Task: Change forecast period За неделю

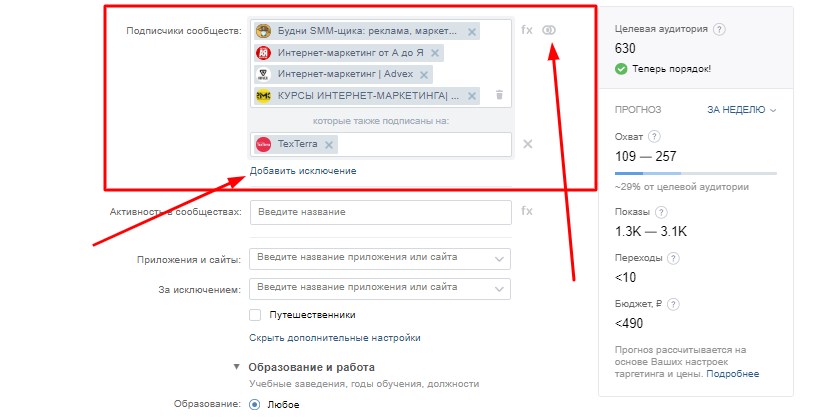Action: click(741, 110)
